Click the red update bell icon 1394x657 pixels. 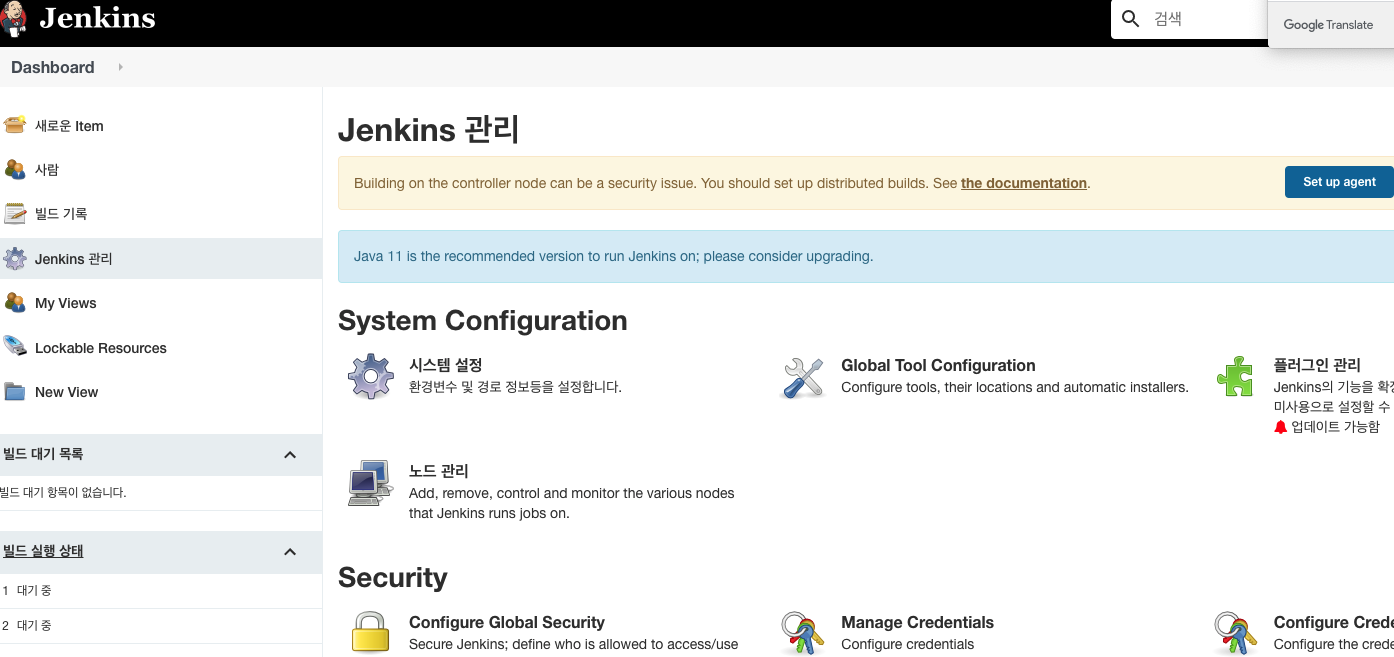click(1281, 427)
